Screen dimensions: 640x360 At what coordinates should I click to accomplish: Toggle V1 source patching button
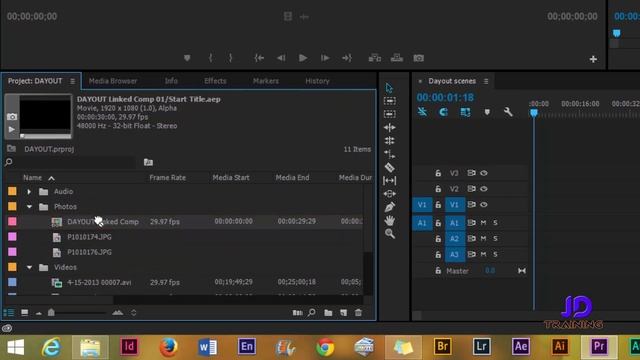pyautogui.click(x=422, y=204)
